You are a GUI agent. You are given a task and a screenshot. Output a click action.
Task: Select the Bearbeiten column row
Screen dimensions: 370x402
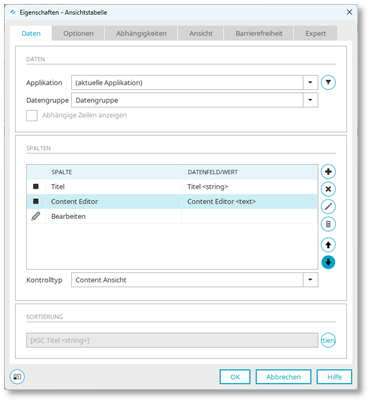[x=172, y=216]
